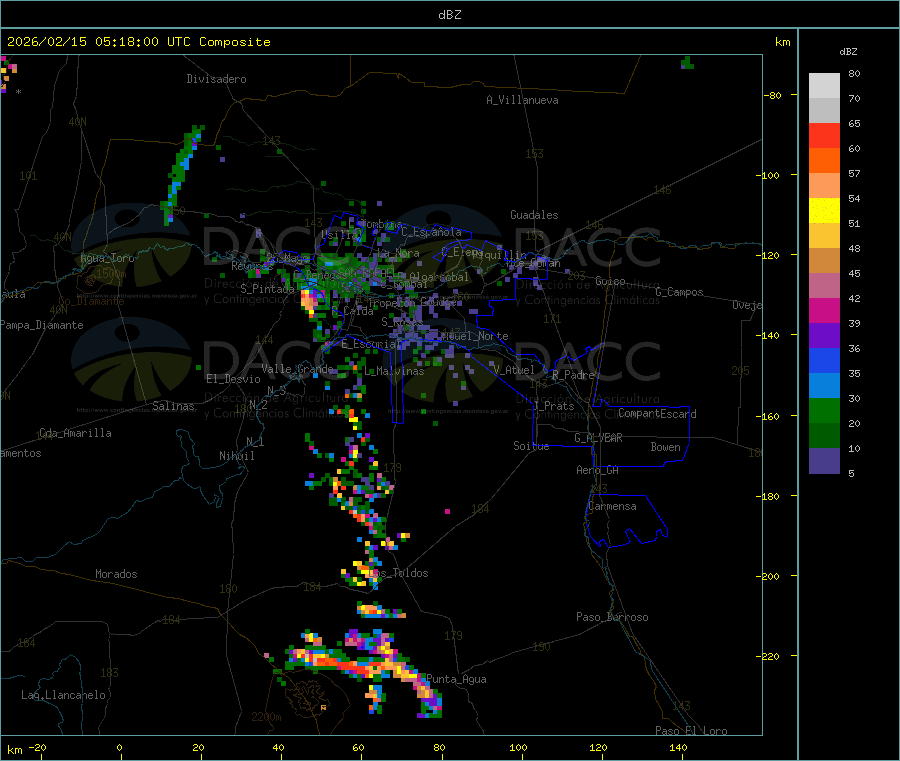Click the CompartEscard map label
This screenshot has height=761, width=900.
pos(658,413)
